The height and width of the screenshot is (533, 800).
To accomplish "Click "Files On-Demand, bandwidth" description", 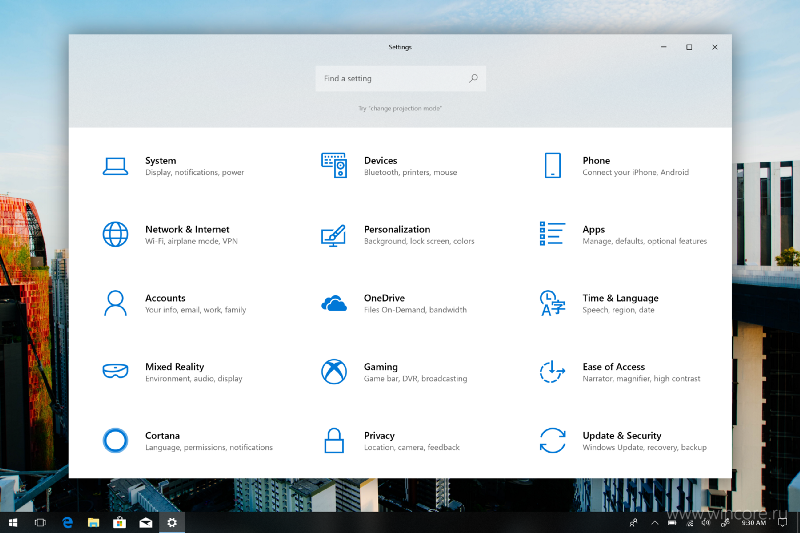I will point(415,310).
